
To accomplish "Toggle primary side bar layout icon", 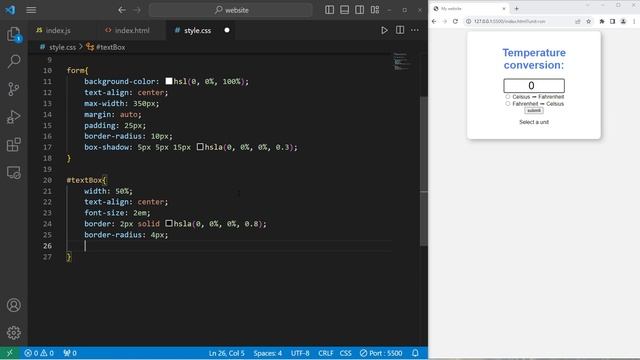I will coord(329,10).
